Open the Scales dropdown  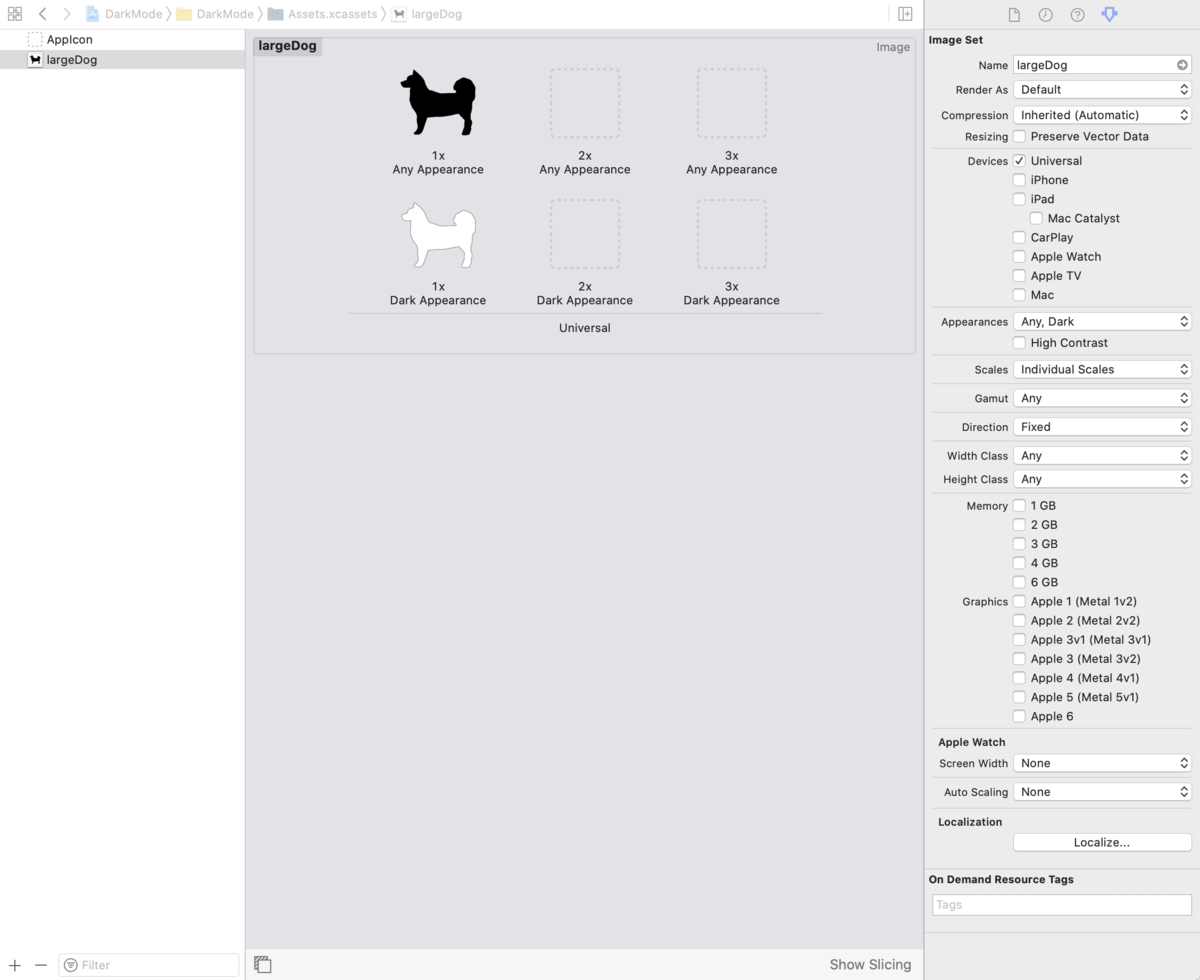pos(1102,370)
